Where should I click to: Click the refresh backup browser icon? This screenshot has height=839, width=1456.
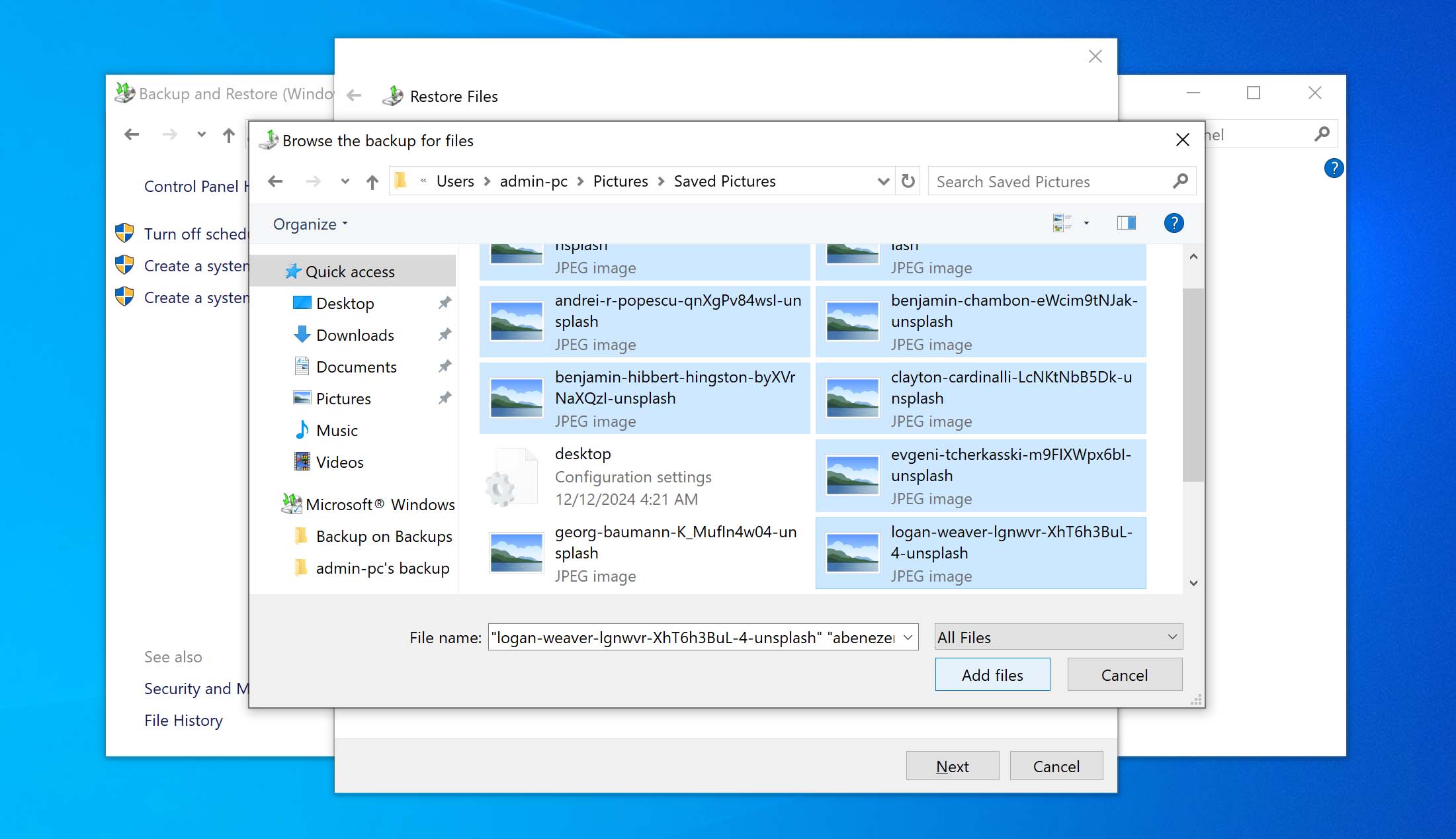[907, 181]
